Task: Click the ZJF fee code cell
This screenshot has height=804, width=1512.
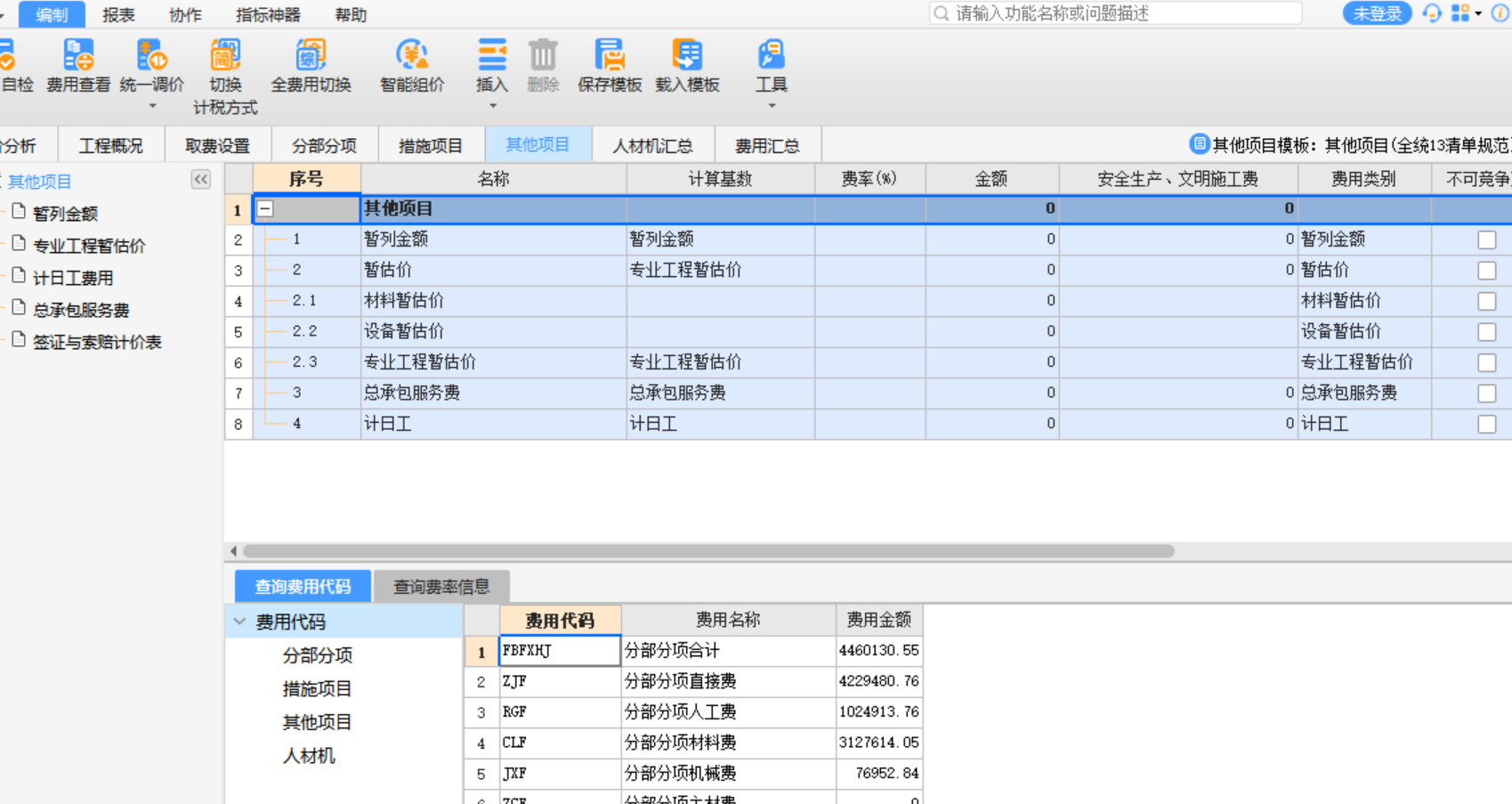Action: (x=560, y=681)
